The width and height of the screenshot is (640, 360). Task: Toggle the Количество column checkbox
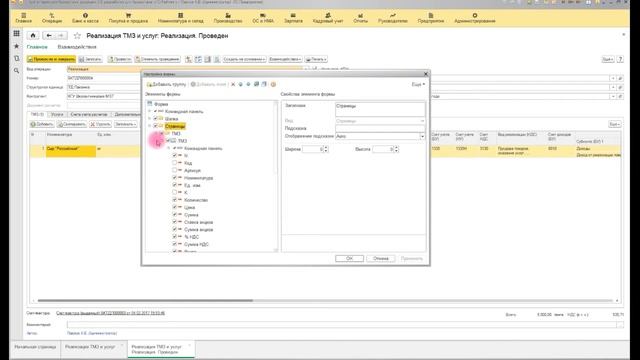175,200
